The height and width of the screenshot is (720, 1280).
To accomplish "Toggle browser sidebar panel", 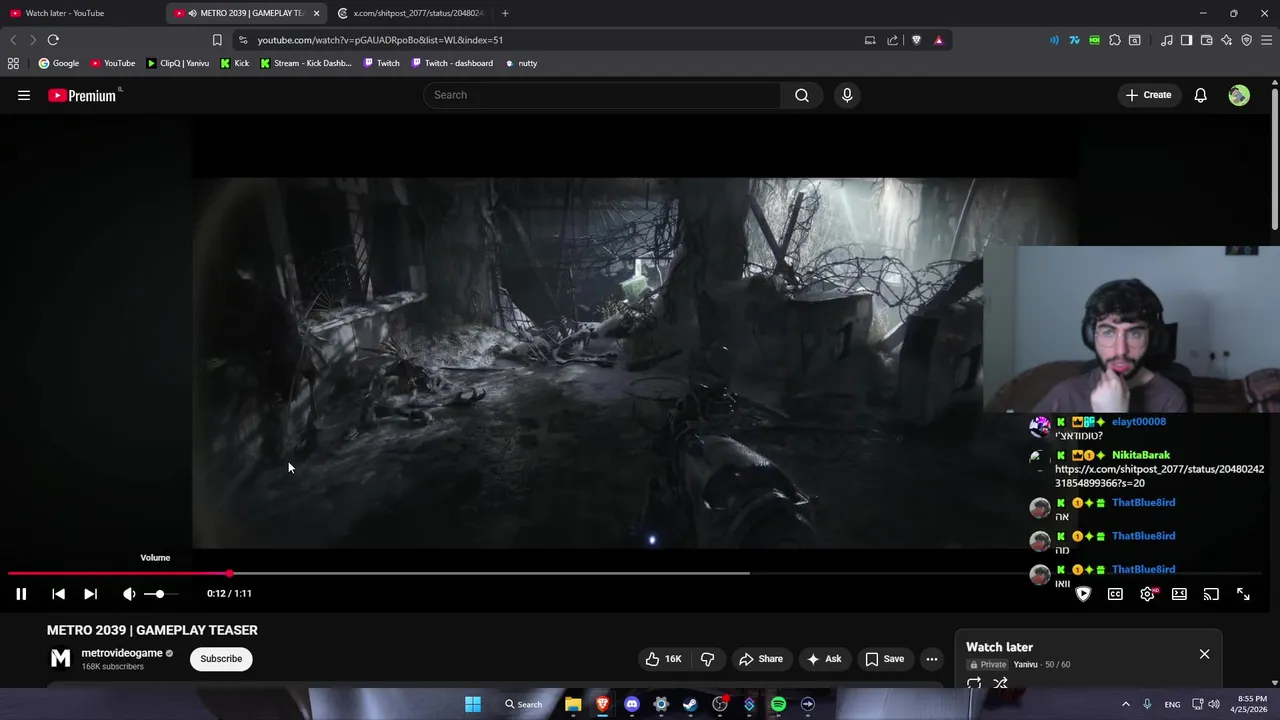I will tap(1186, 40).
